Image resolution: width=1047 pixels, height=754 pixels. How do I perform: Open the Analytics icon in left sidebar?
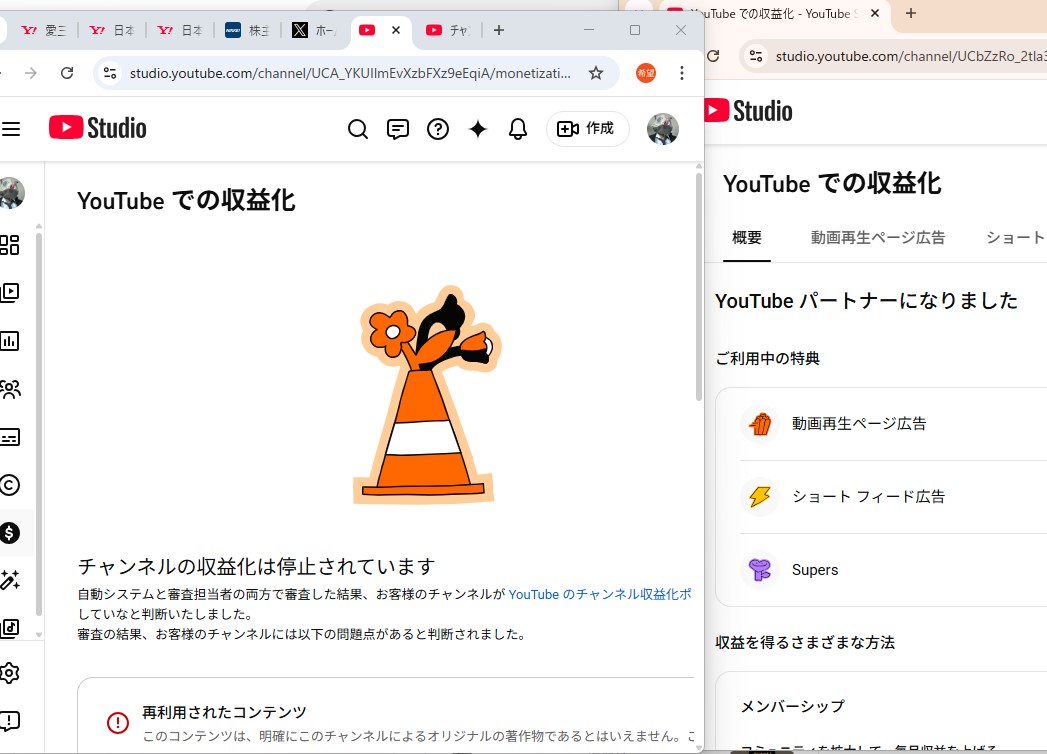pos(9,341)
